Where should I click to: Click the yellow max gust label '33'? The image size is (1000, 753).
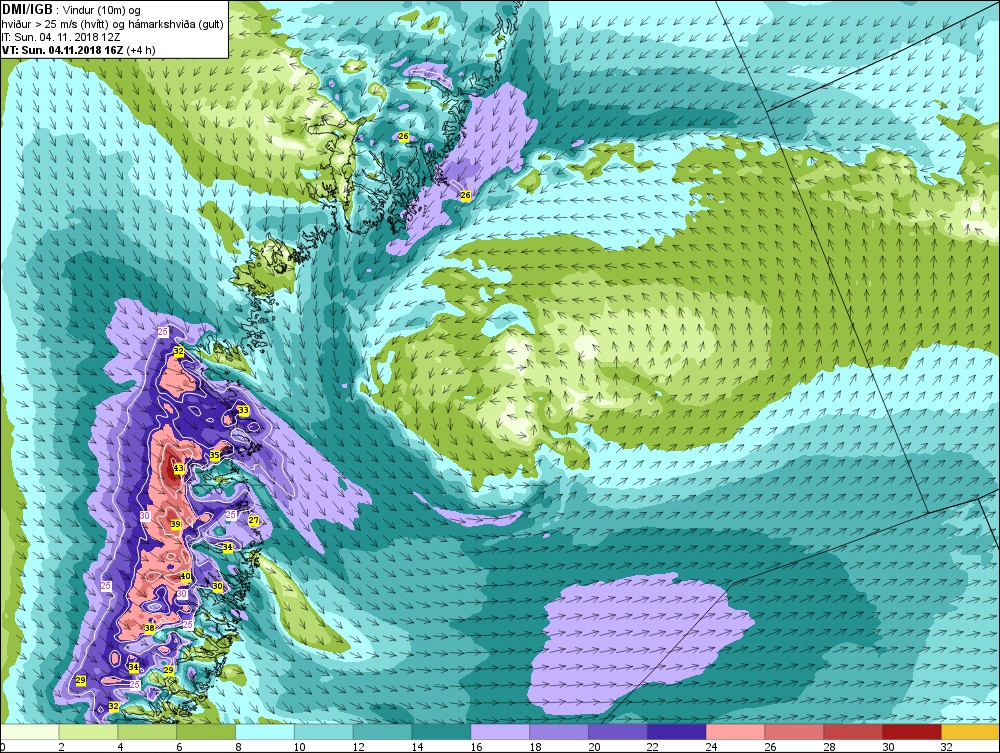[243, 411]
